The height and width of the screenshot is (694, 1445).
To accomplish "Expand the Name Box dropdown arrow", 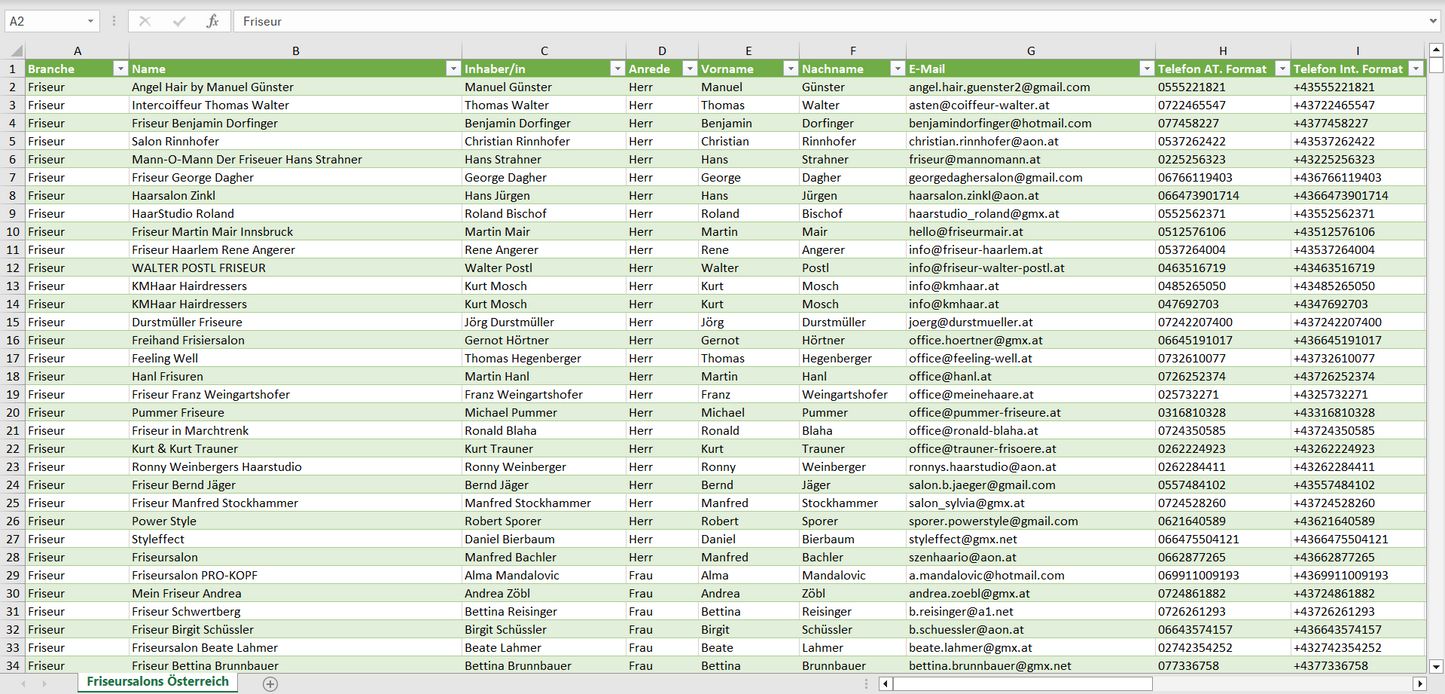I will pyautogui.click(x=91, y=21).
